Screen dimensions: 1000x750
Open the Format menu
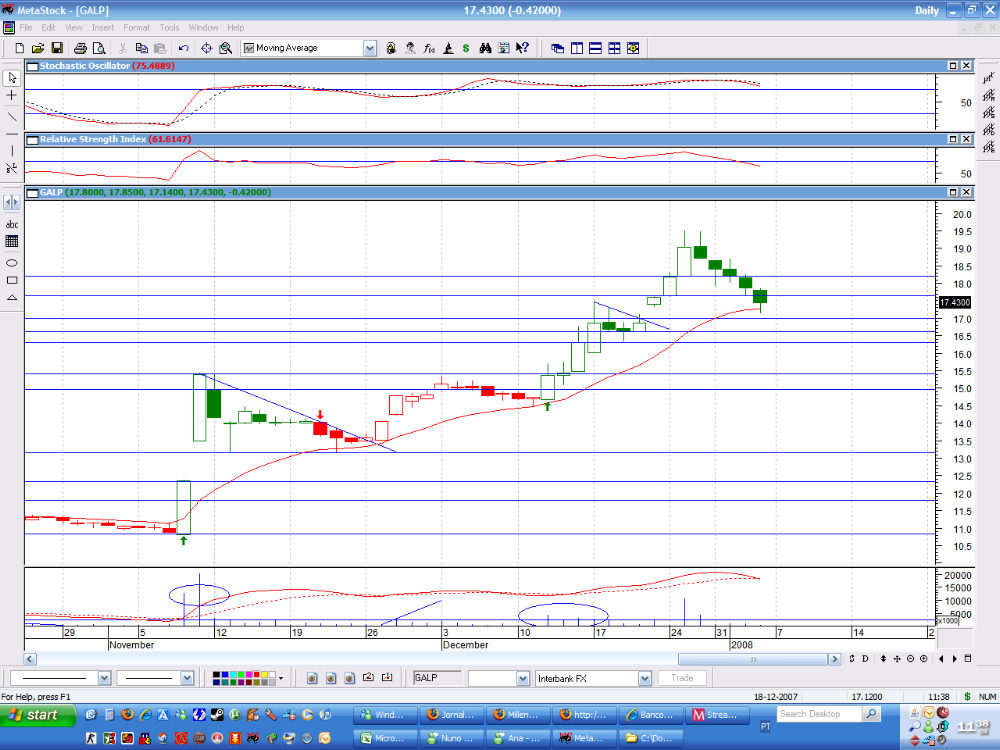tap(136, 27)
